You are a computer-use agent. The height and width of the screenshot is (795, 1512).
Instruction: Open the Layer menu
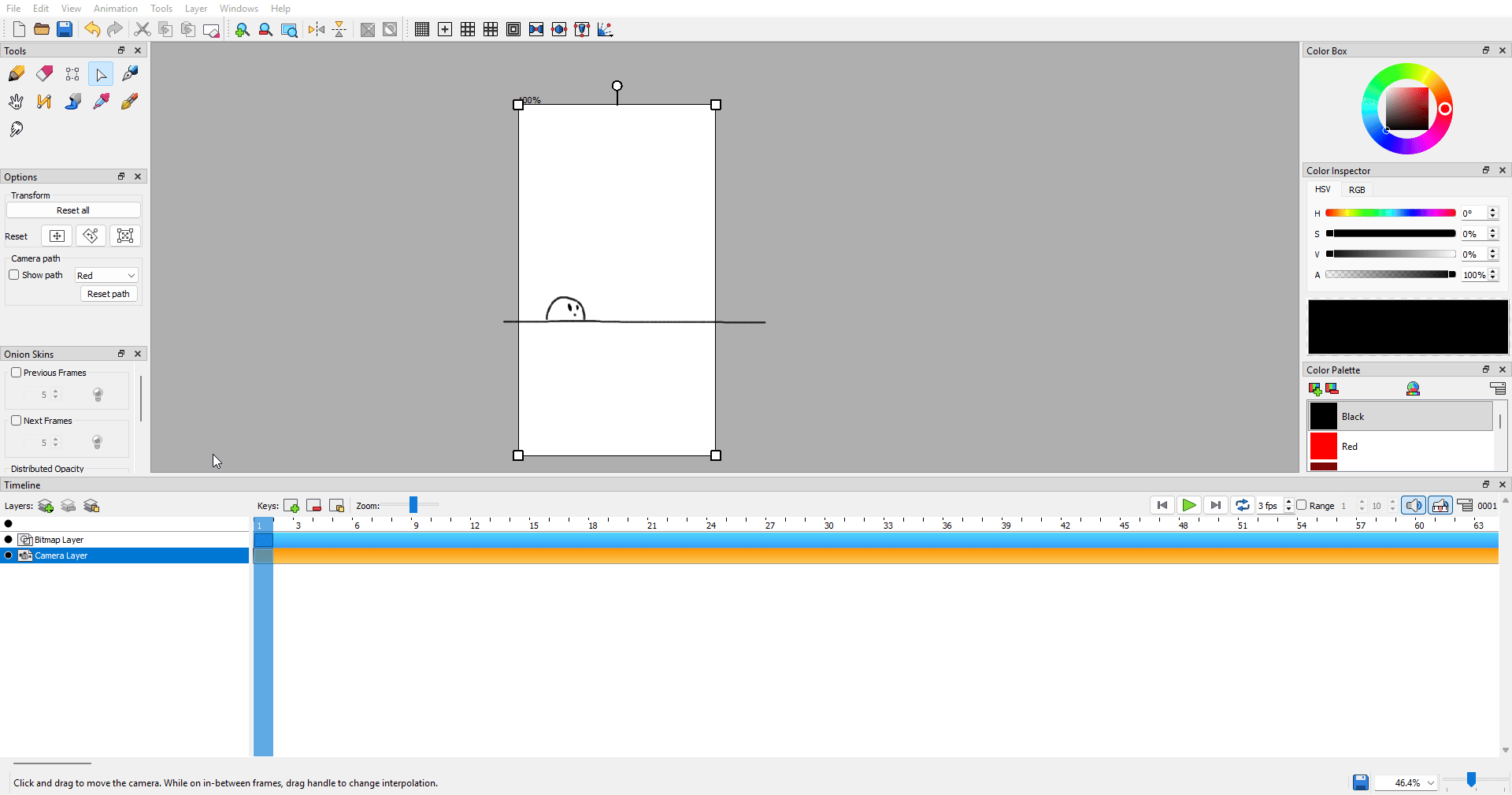(196, 9)
